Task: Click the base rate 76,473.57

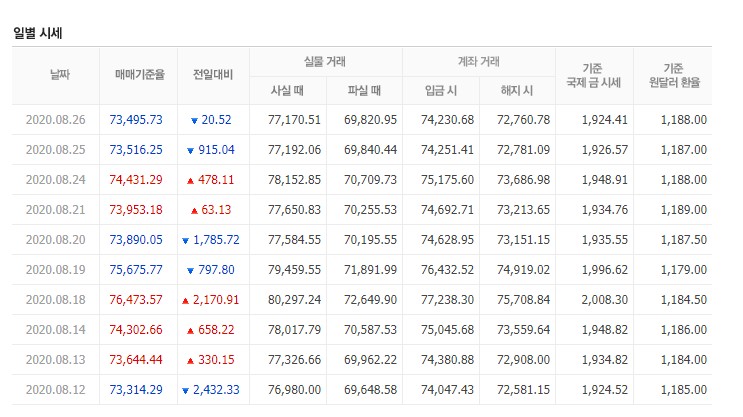Action: tap(136, 299)
